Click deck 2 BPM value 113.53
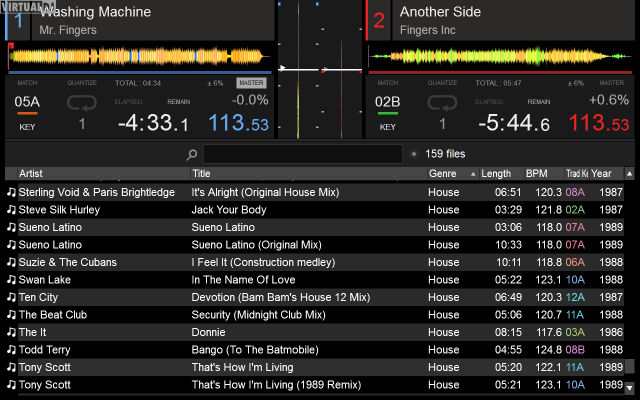Image resolution: width=640 pixels, height=400 pixels. [599, 123]
